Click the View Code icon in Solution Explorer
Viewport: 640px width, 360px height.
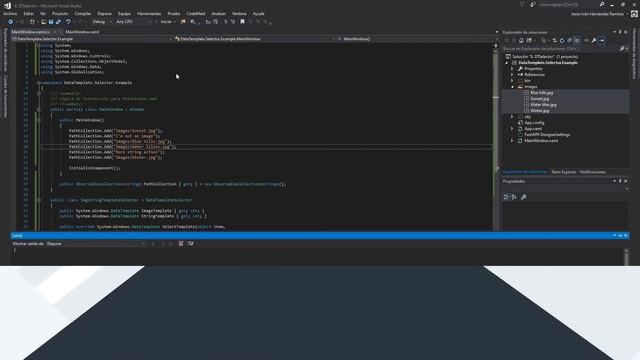pyautogui.click(x=587, y=40)
